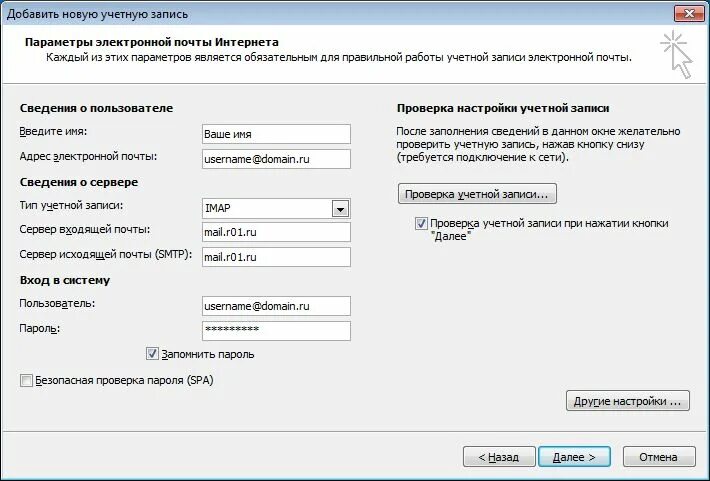Cancel the setup with Отмена
The height and width of the screenshot is (481, 710).
tap(658, 456)
